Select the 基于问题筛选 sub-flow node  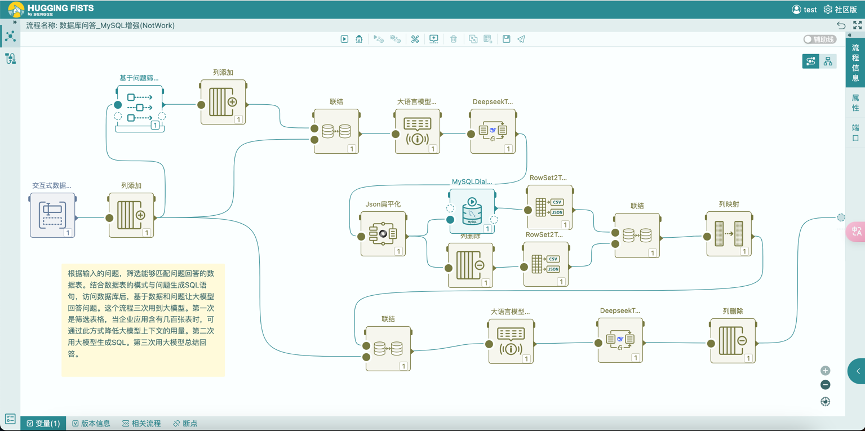click(x=140, y=109)
